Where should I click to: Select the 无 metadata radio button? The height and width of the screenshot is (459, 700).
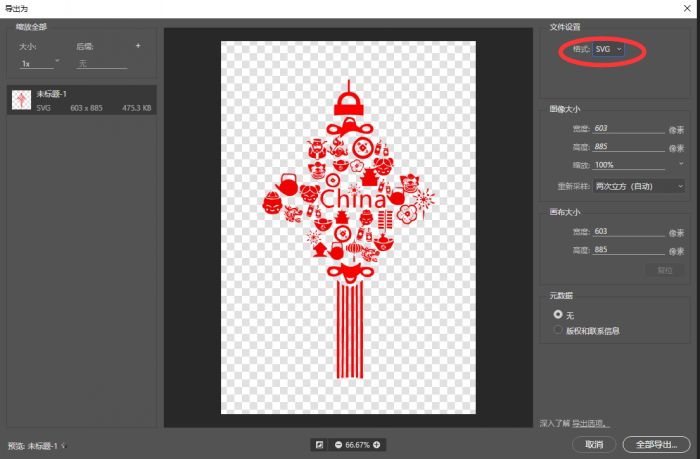[x=558, y=313]
